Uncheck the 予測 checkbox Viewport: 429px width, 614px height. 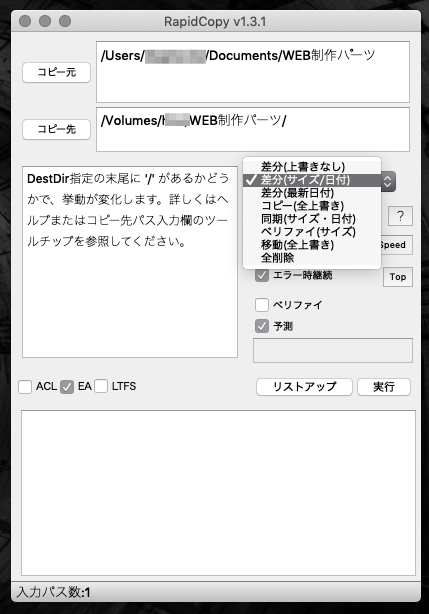click(x=262, y=326)
